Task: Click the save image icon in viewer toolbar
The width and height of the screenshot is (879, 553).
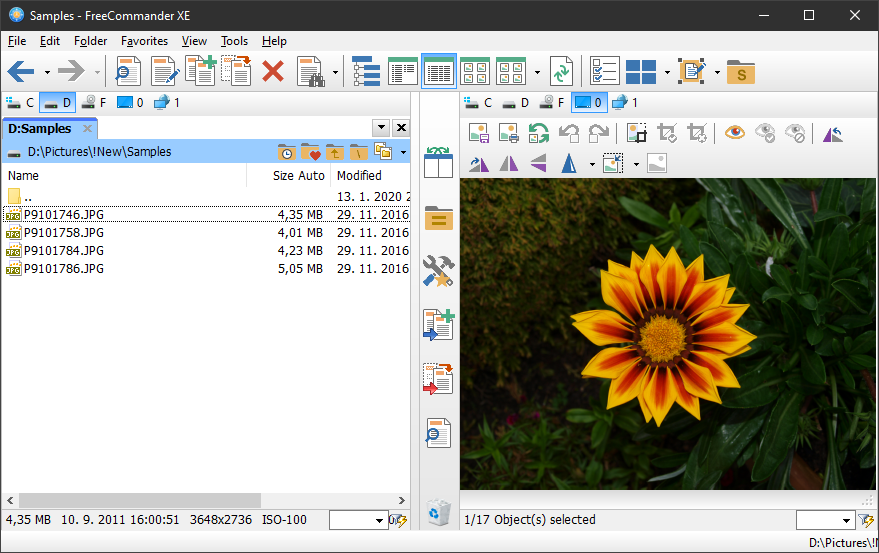Action: point(478,133)
